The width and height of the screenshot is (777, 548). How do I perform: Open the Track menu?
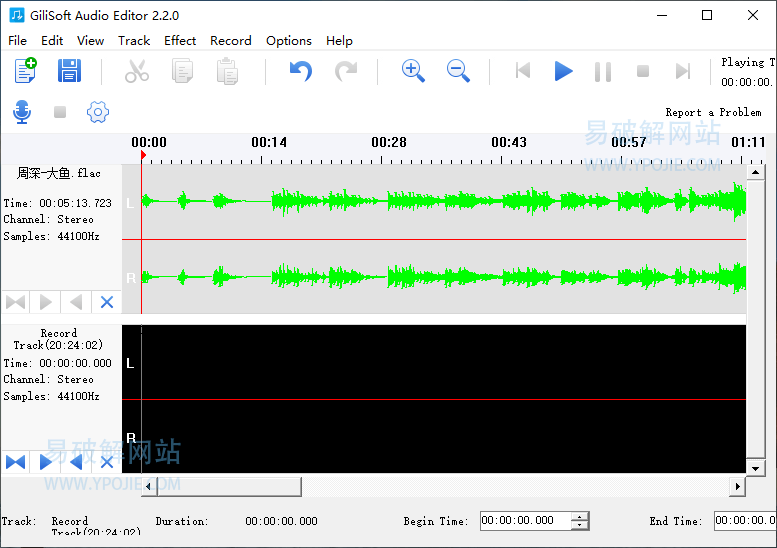pyautogui.click(x=134, y=41)
